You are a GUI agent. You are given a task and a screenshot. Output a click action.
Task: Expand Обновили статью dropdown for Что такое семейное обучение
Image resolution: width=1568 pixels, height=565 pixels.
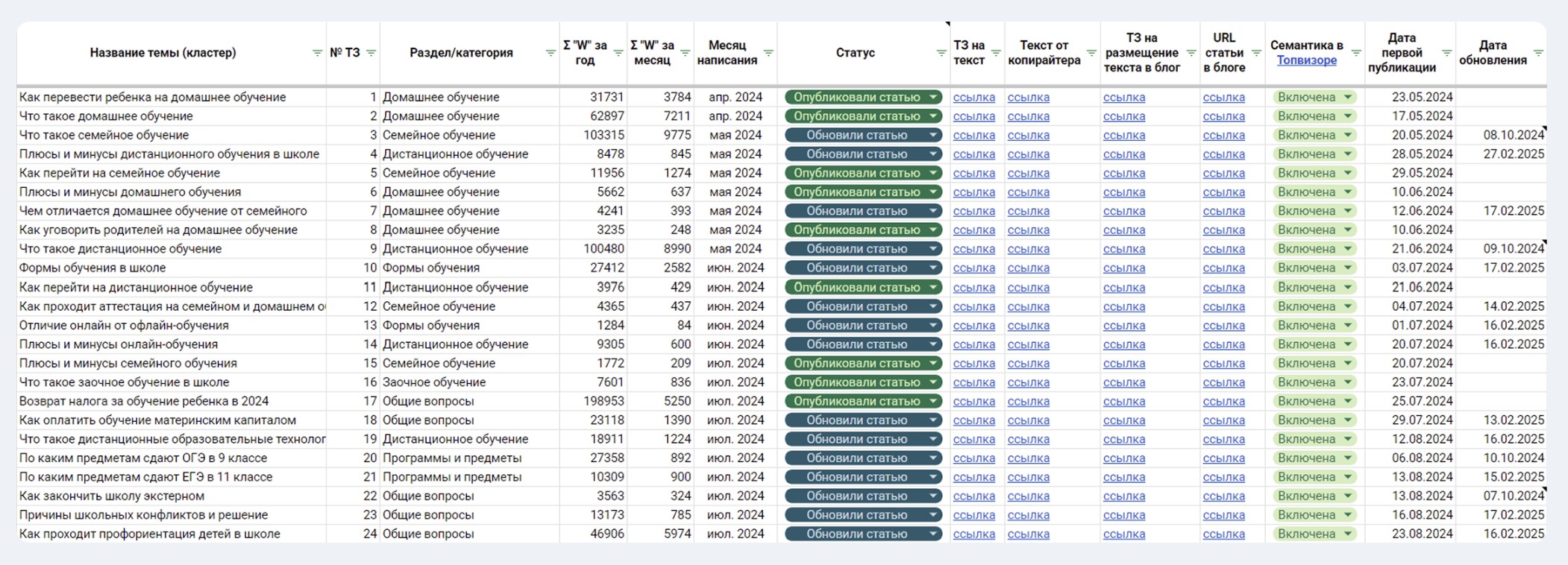pos(932,136)
